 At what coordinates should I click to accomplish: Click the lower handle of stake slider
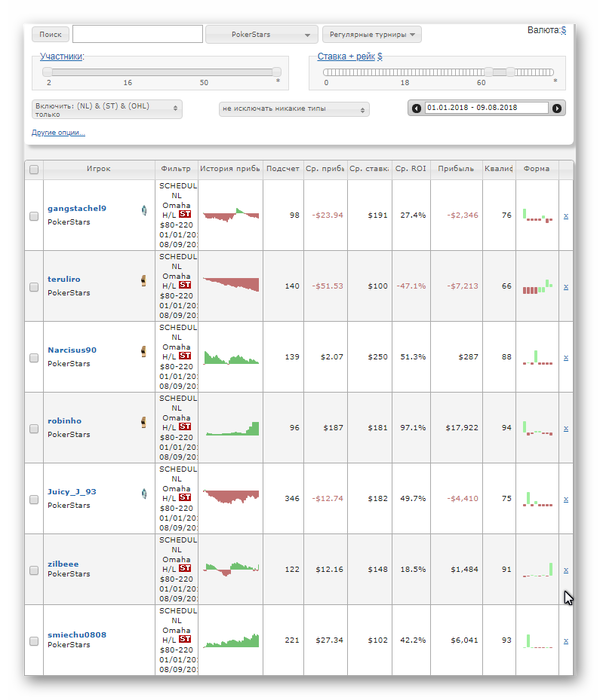pyautogui.click(x=489, y=72)
